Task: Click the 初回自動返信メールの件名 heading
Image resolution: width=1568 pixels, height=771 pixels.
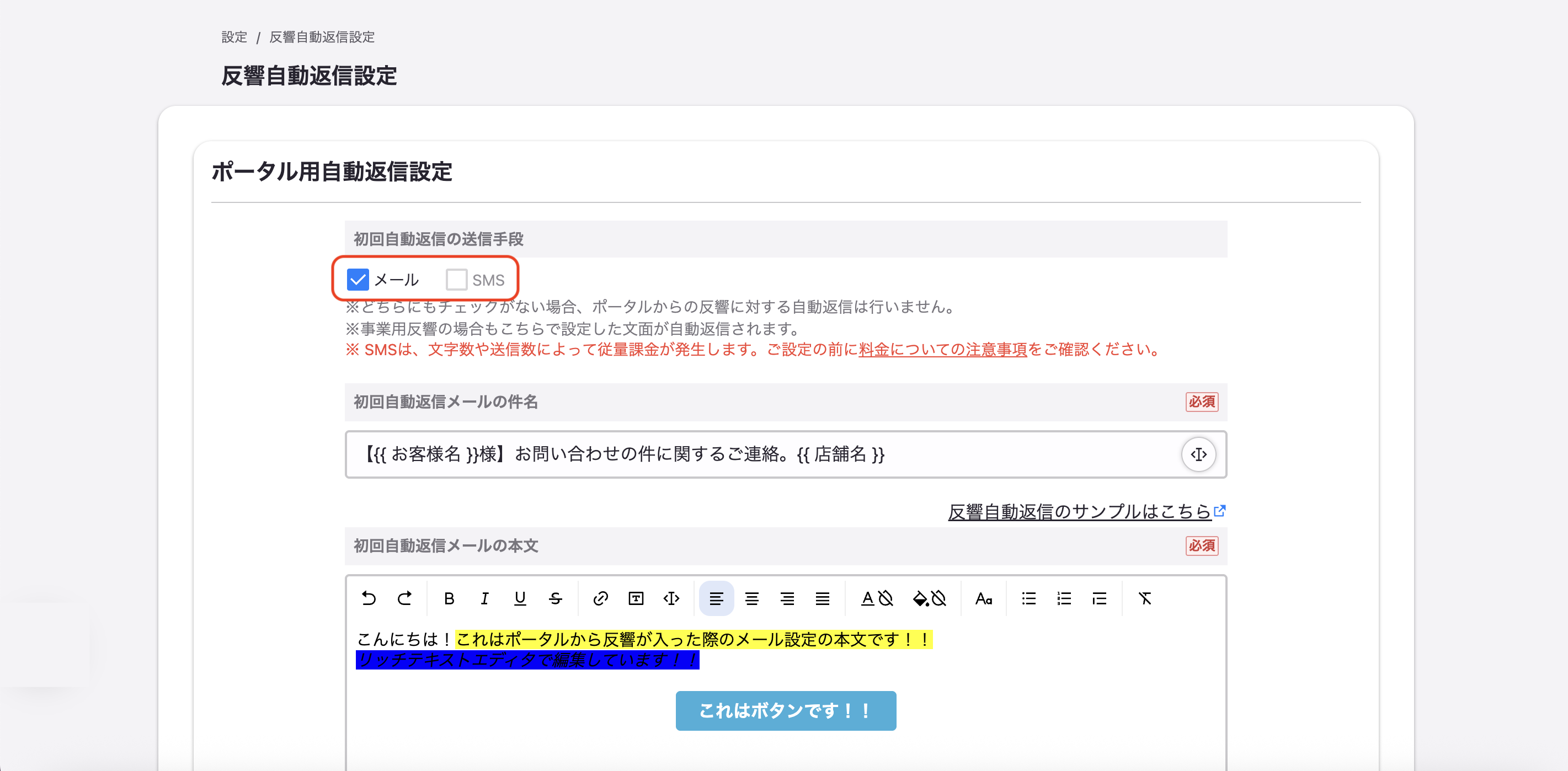Action: (446, 401)
